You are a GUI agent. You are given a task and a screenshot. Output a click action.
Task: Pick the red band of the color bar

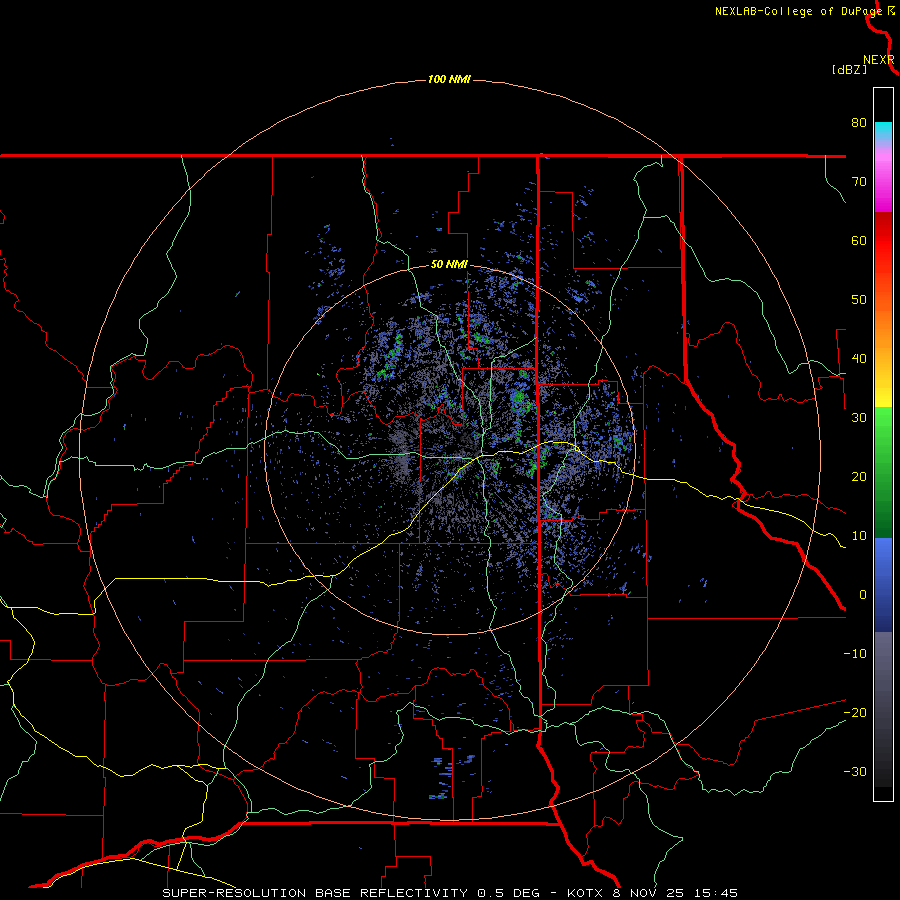coord(883,241)
